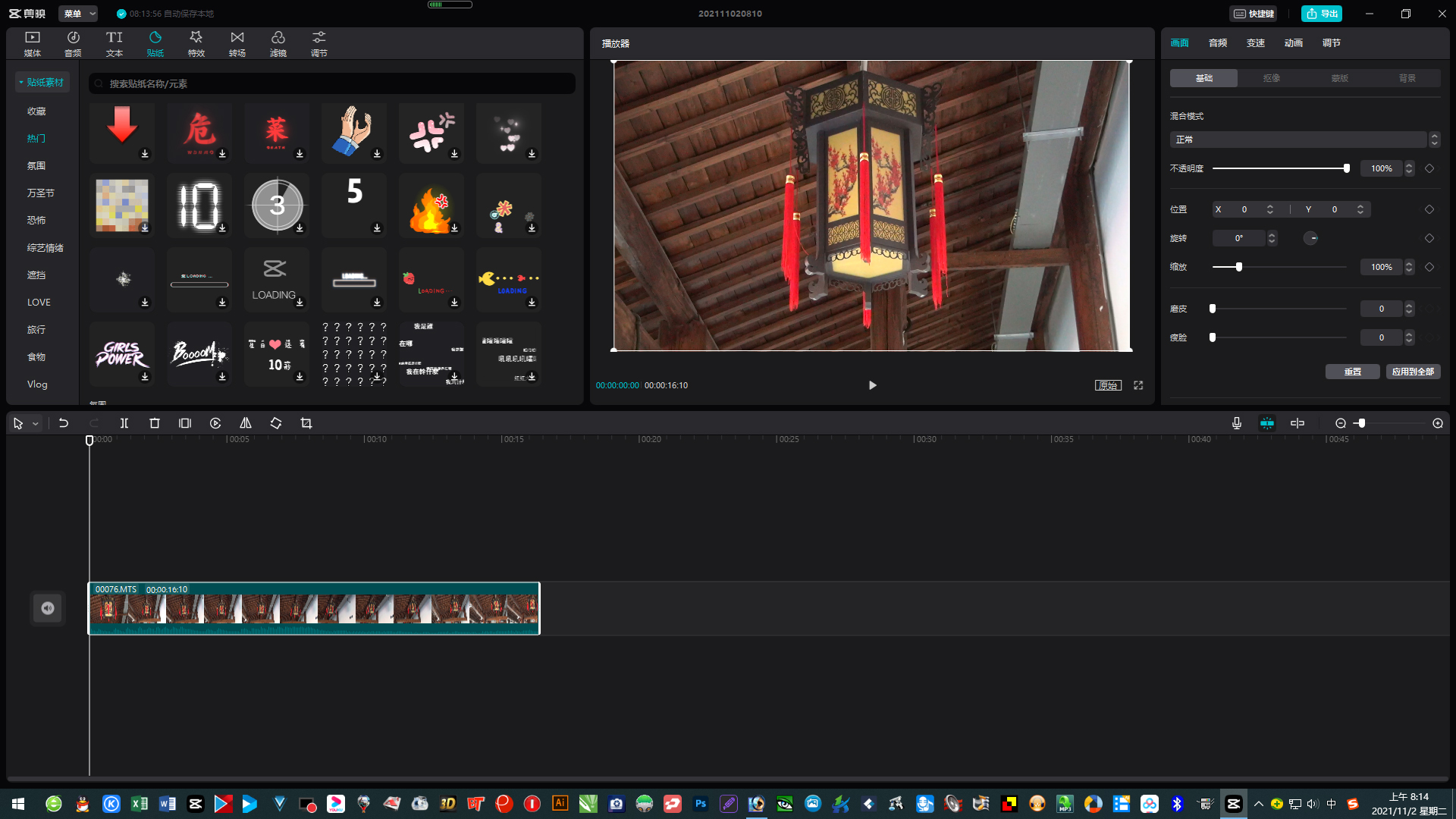This screenshot has height=819, width=1456.
Task: Switch to the 变速 speed tab
Action: [1256, 43]
